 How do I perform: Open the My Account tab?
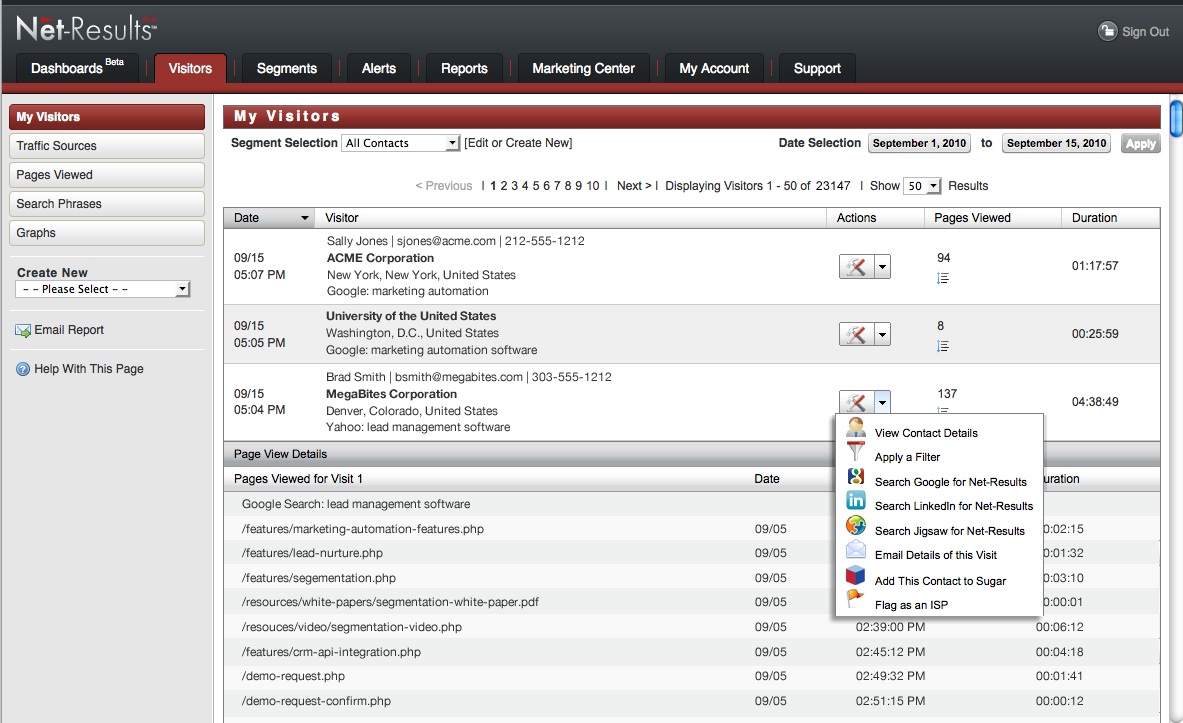click(x=714, y=69)
